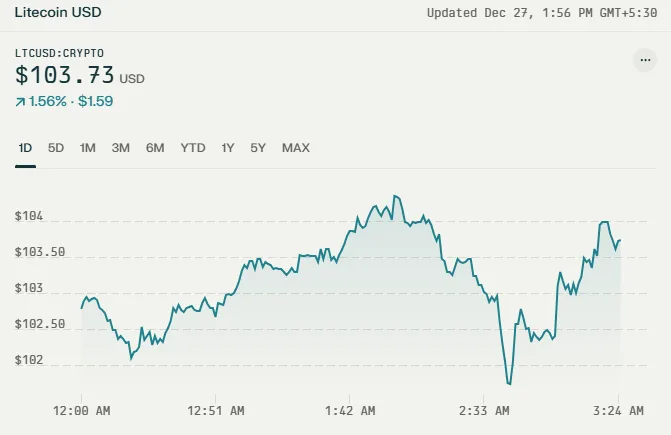Click the 2:33 AM time marker

(484, 411)
